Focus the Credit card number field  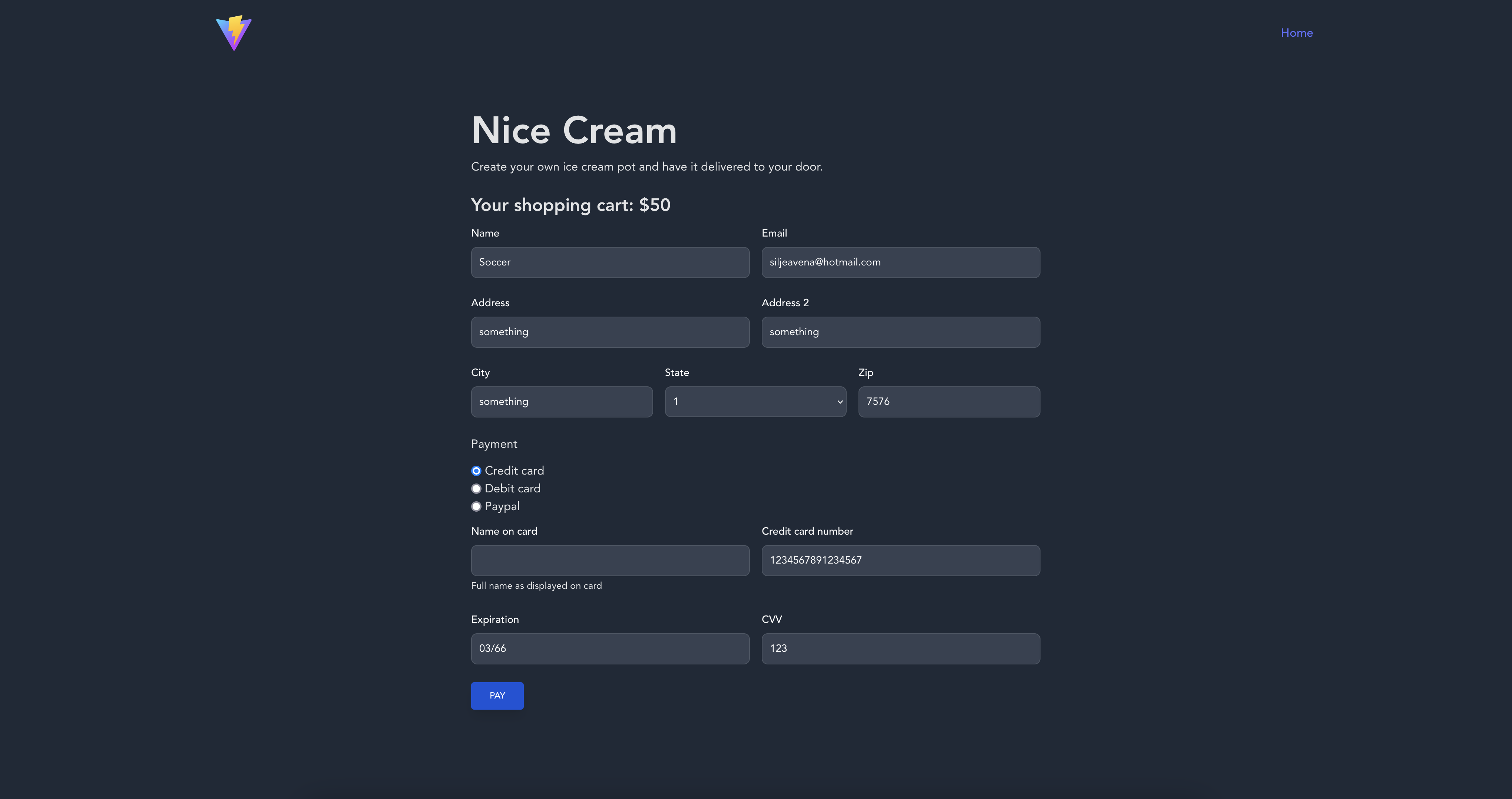pyautogui.click(x=900, y=560)
